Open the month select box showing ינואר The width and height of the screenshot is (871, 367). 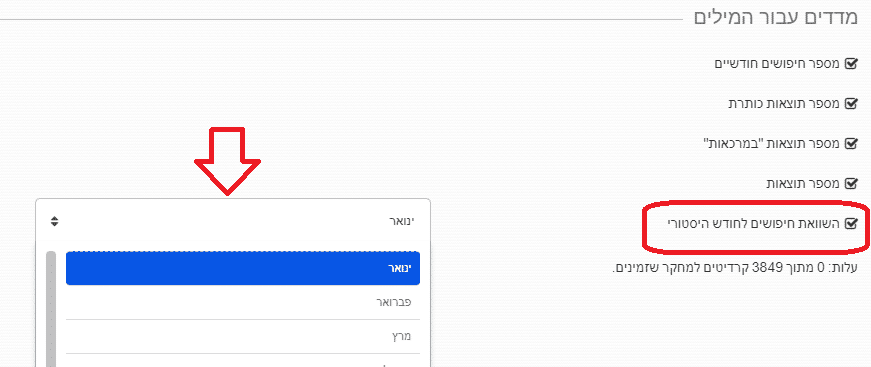[x=233, y=221]
